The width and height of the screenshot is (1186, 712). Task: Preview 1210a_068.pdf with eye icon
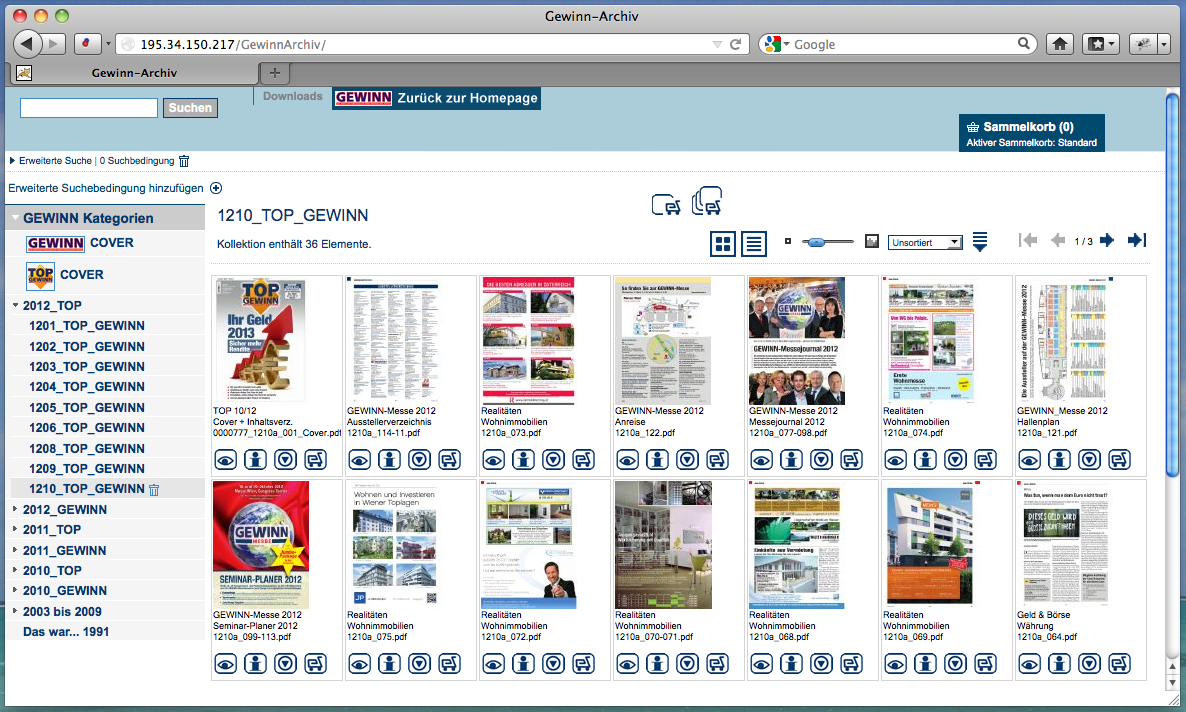coord(762,664)
